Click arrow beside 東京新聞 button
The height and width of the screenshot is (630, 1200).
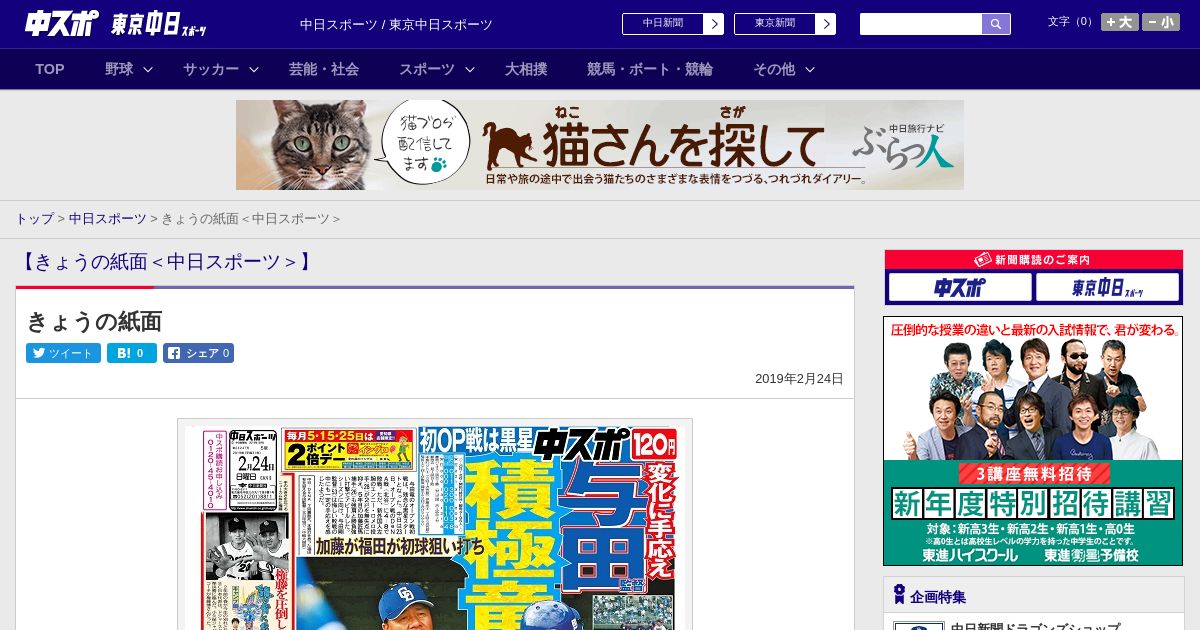826,24
